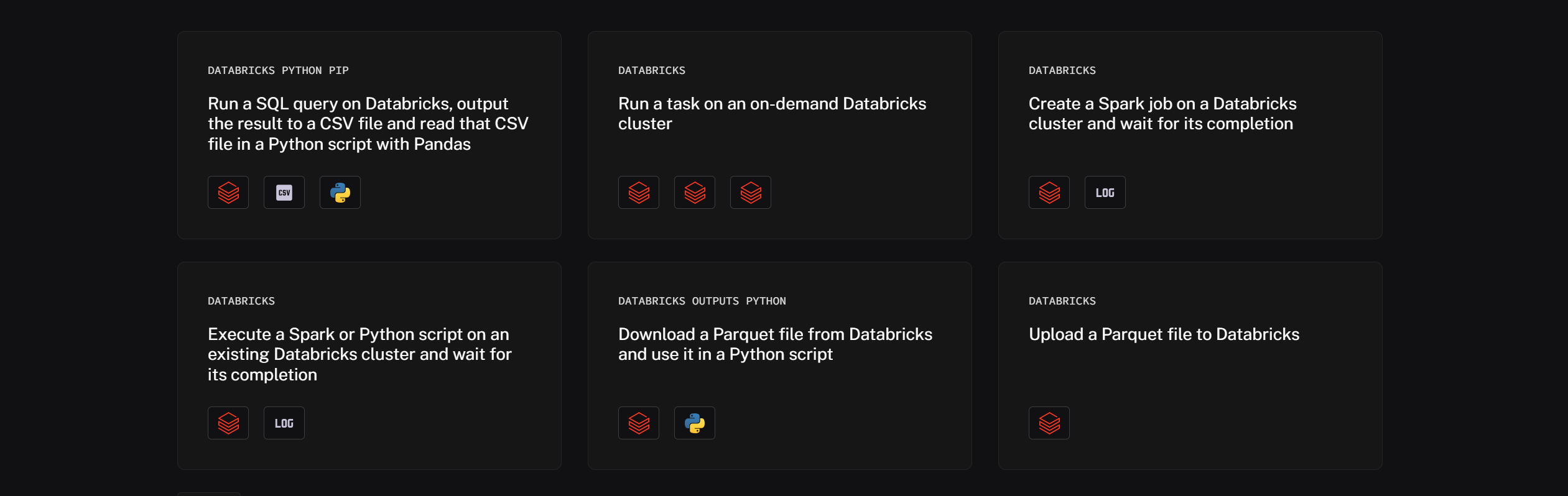Open 'Upload a Parquet file to Databricks' blueprint
This screenshot has height=496, width=1568.
click(x=1164, y=334)
